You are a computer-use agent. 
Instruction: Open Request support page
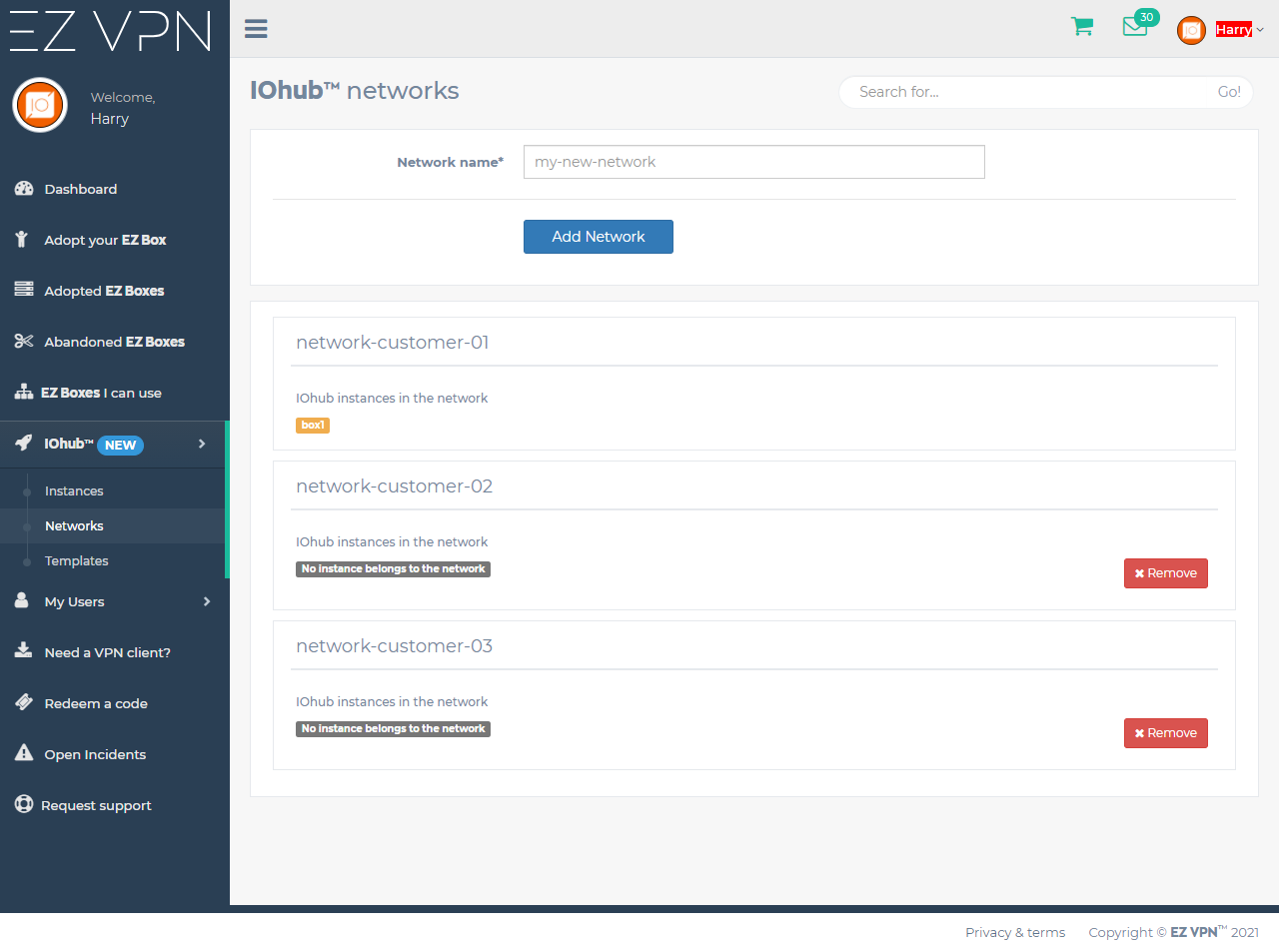[96, 805]
